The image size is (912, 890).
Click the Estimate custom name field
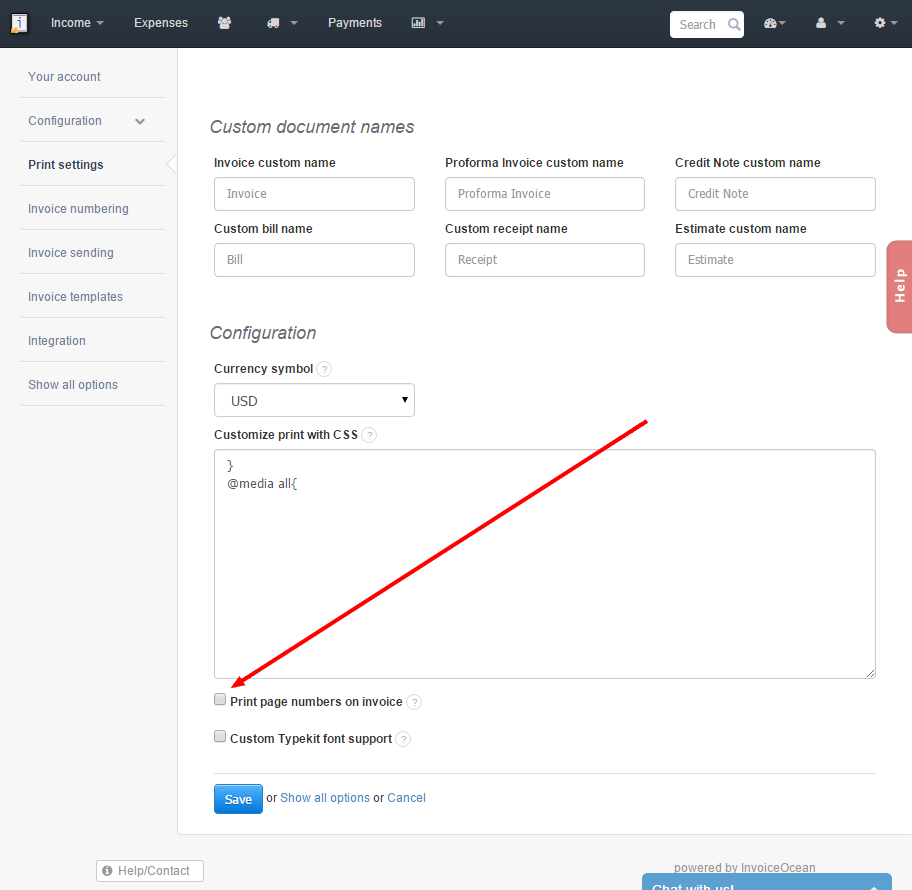(775, 260)
